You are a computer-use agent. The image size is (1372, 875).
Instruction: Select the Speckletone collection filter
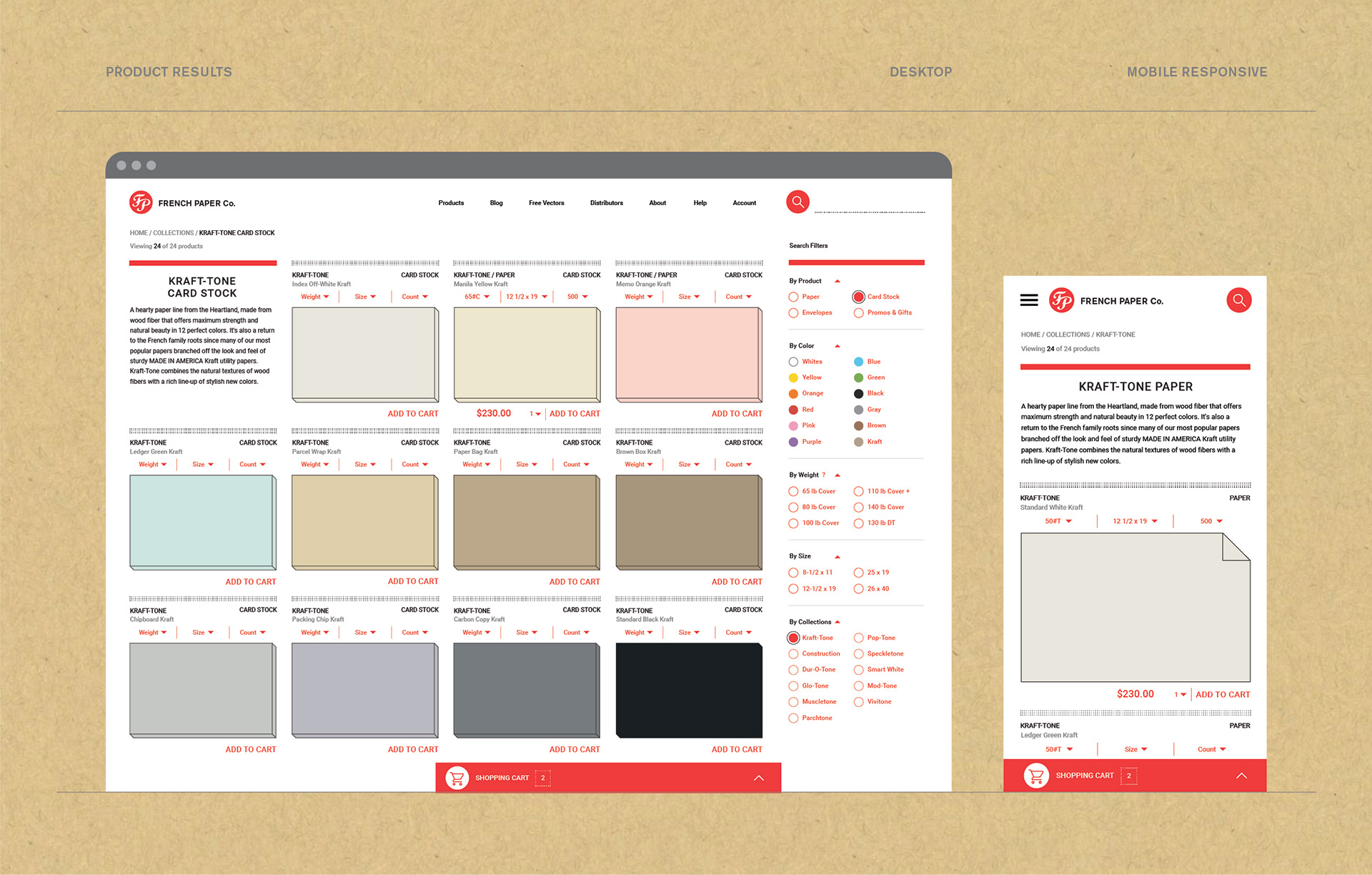(x=858, y=654)
